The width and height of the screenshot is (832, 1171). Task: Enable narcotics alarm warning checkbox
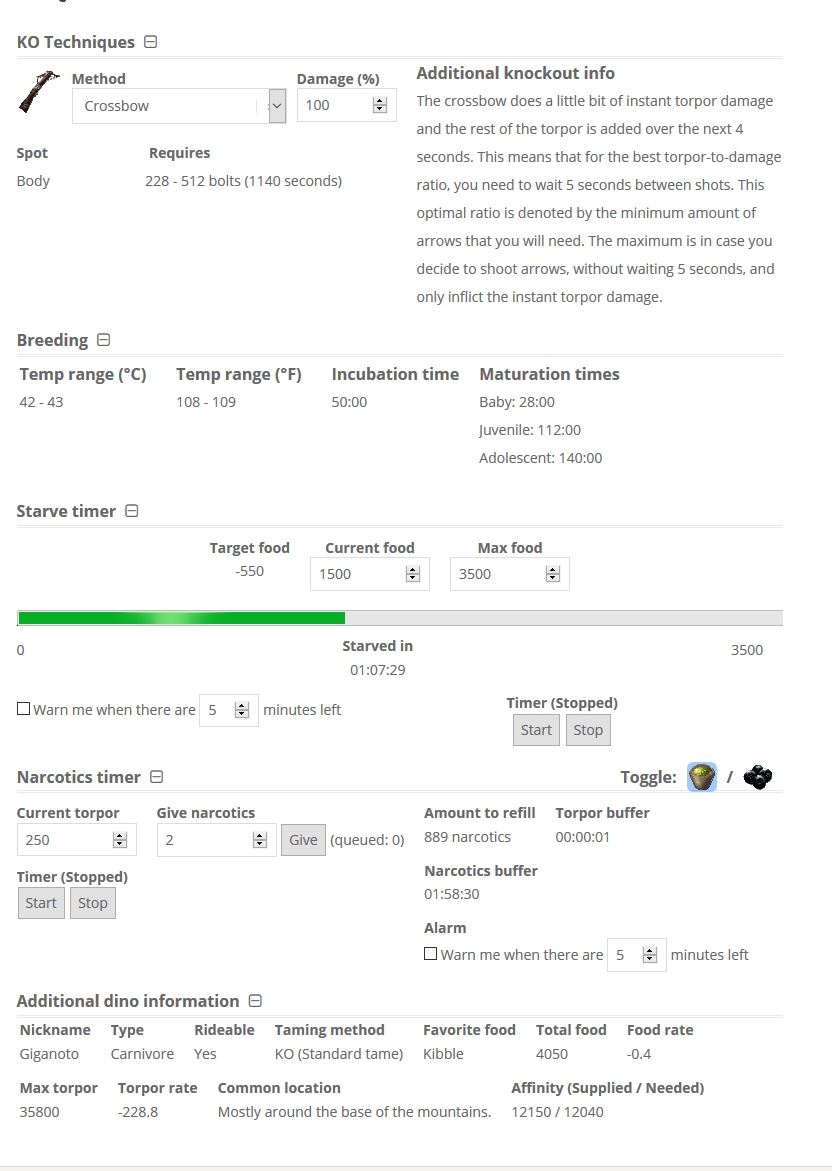point(430,954)
